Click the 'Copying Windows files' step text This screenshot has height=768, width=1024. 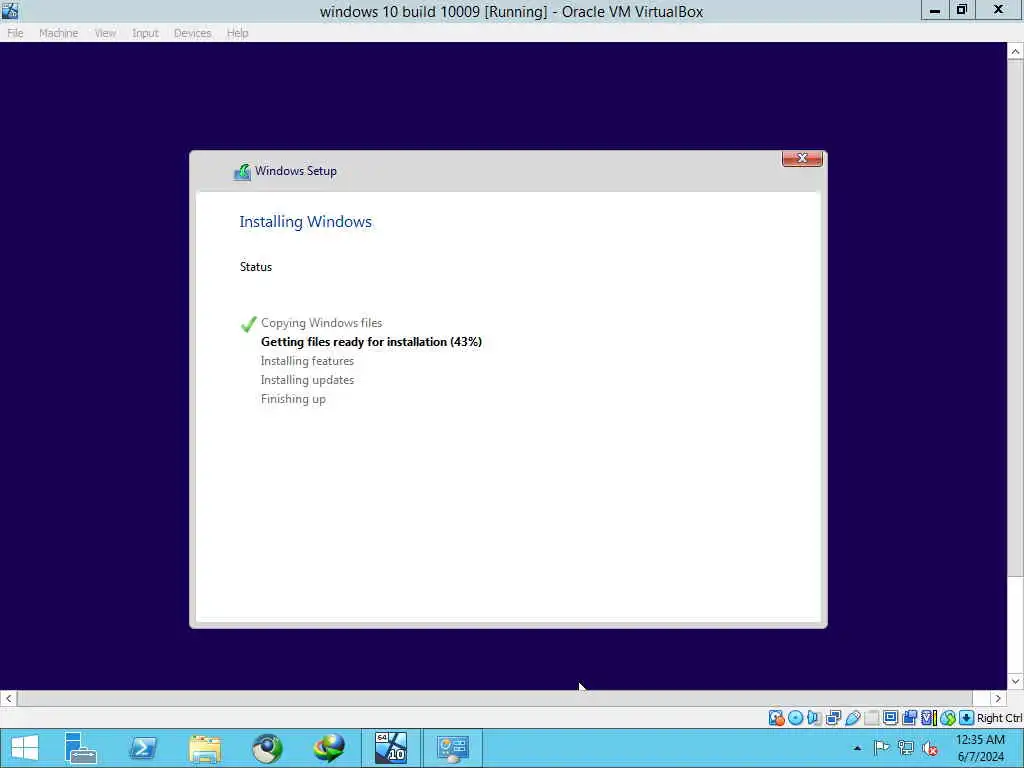321,323
